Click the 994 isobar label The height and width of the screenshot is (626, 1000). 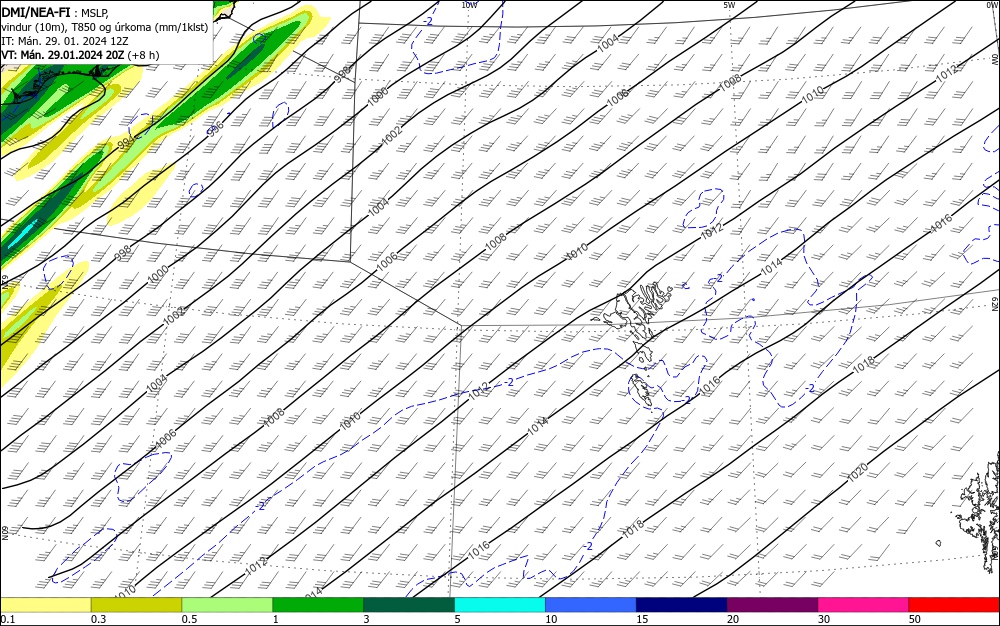[x=126, y=143]
